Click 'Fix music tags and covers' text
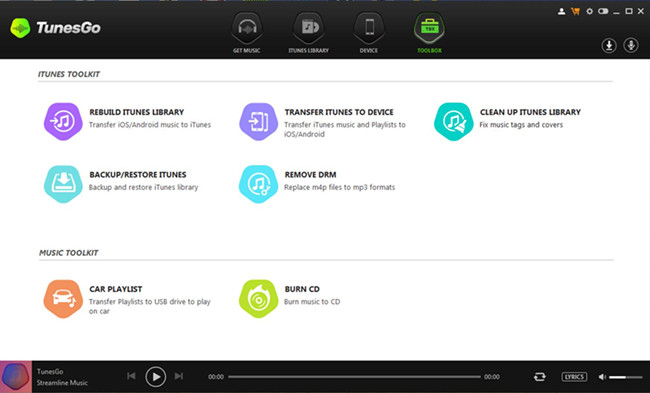The height and width of the screenshot is (393, 650). (521, 125)
